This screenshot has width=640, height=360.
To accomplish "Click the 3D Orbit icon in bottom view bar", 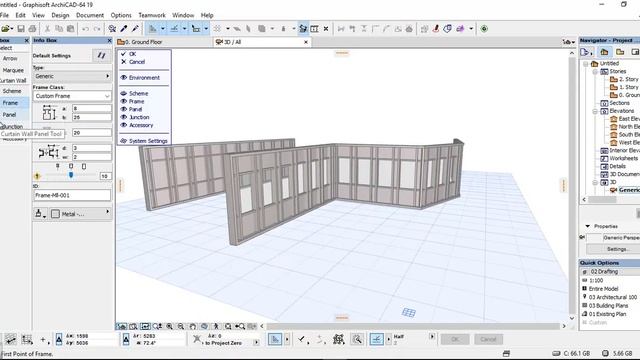I will (x=204, y=327).
